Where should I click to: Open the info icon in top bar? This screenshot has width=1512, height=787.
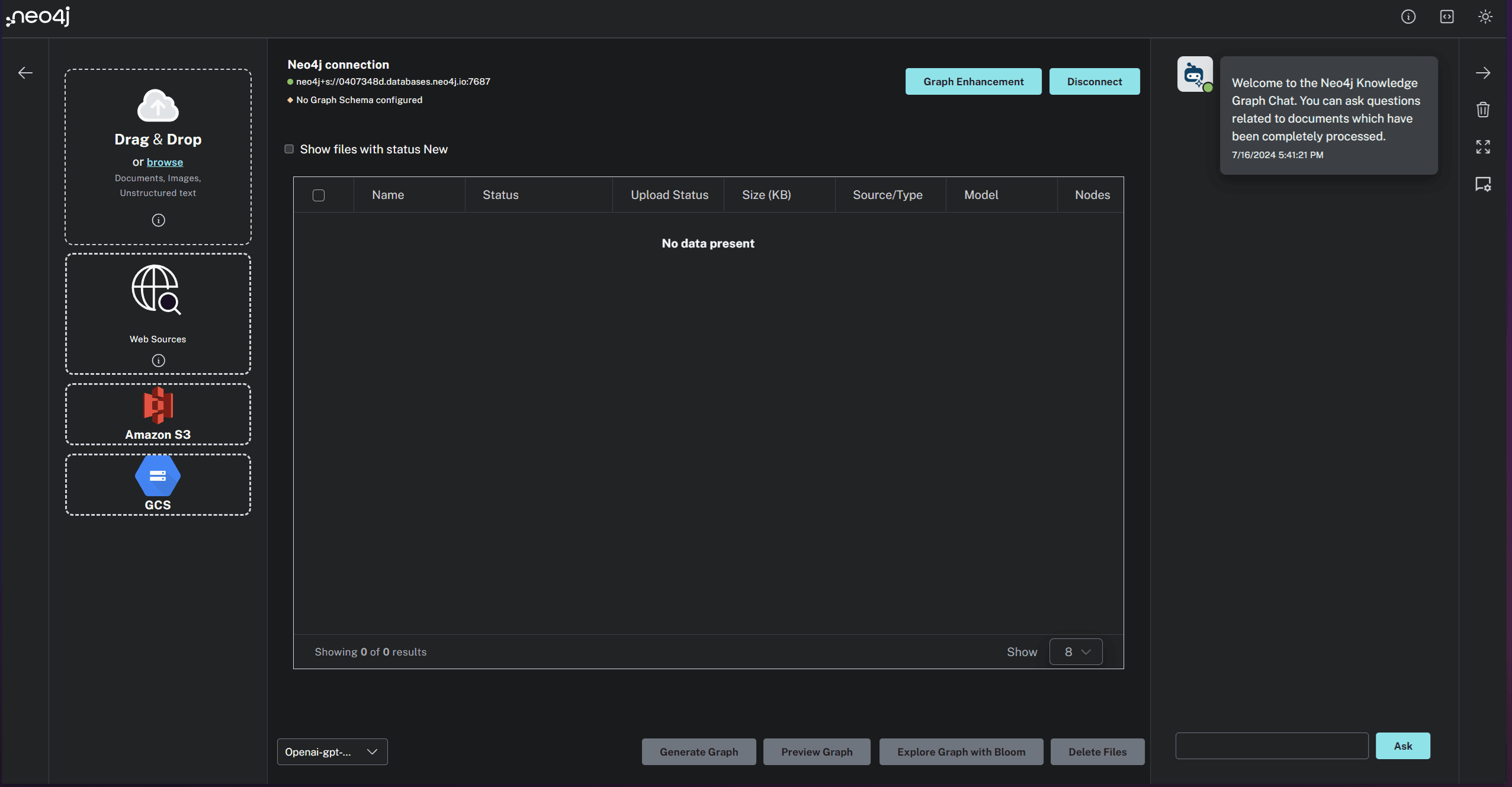tap(1408, 17)
